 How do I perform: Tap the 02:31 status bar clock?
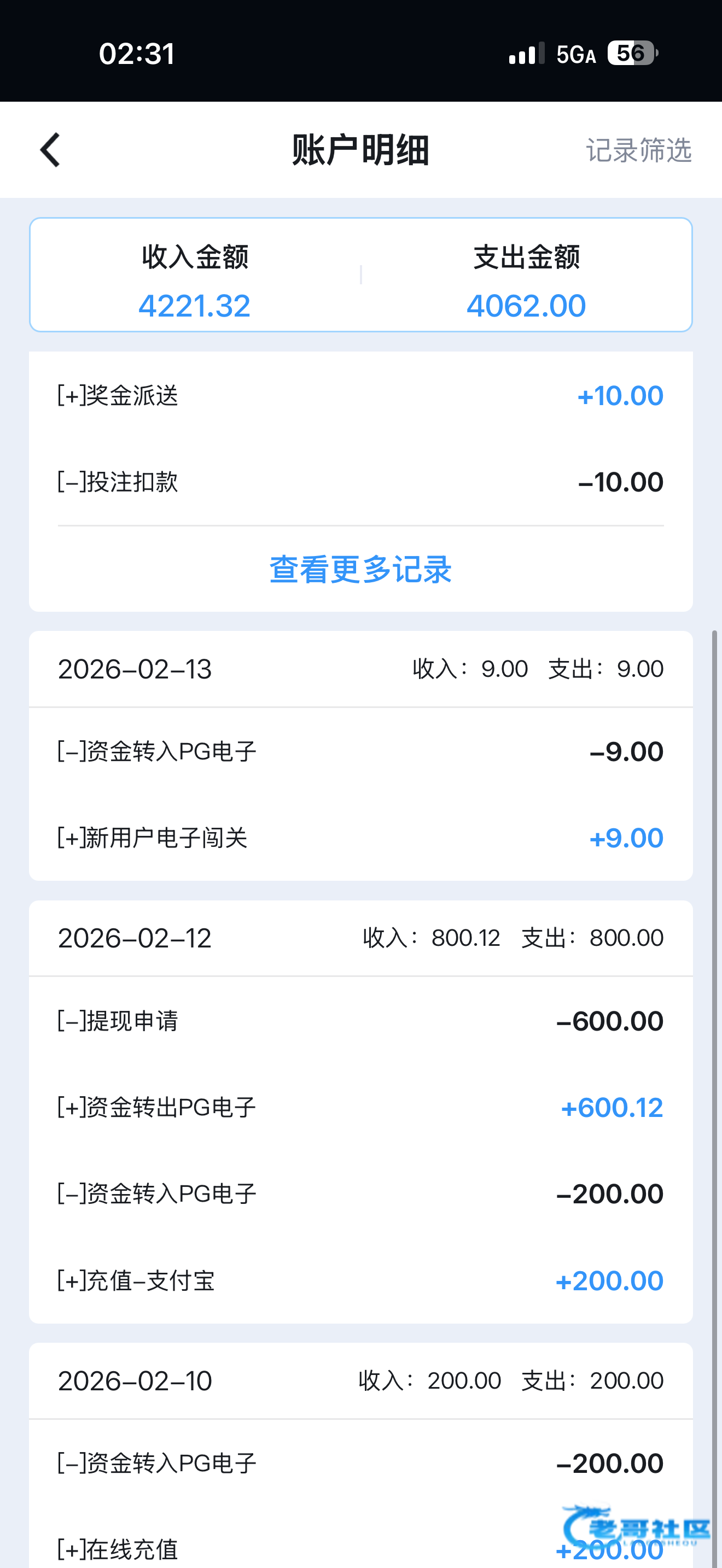pyautogui.click(x=137, y=54)
